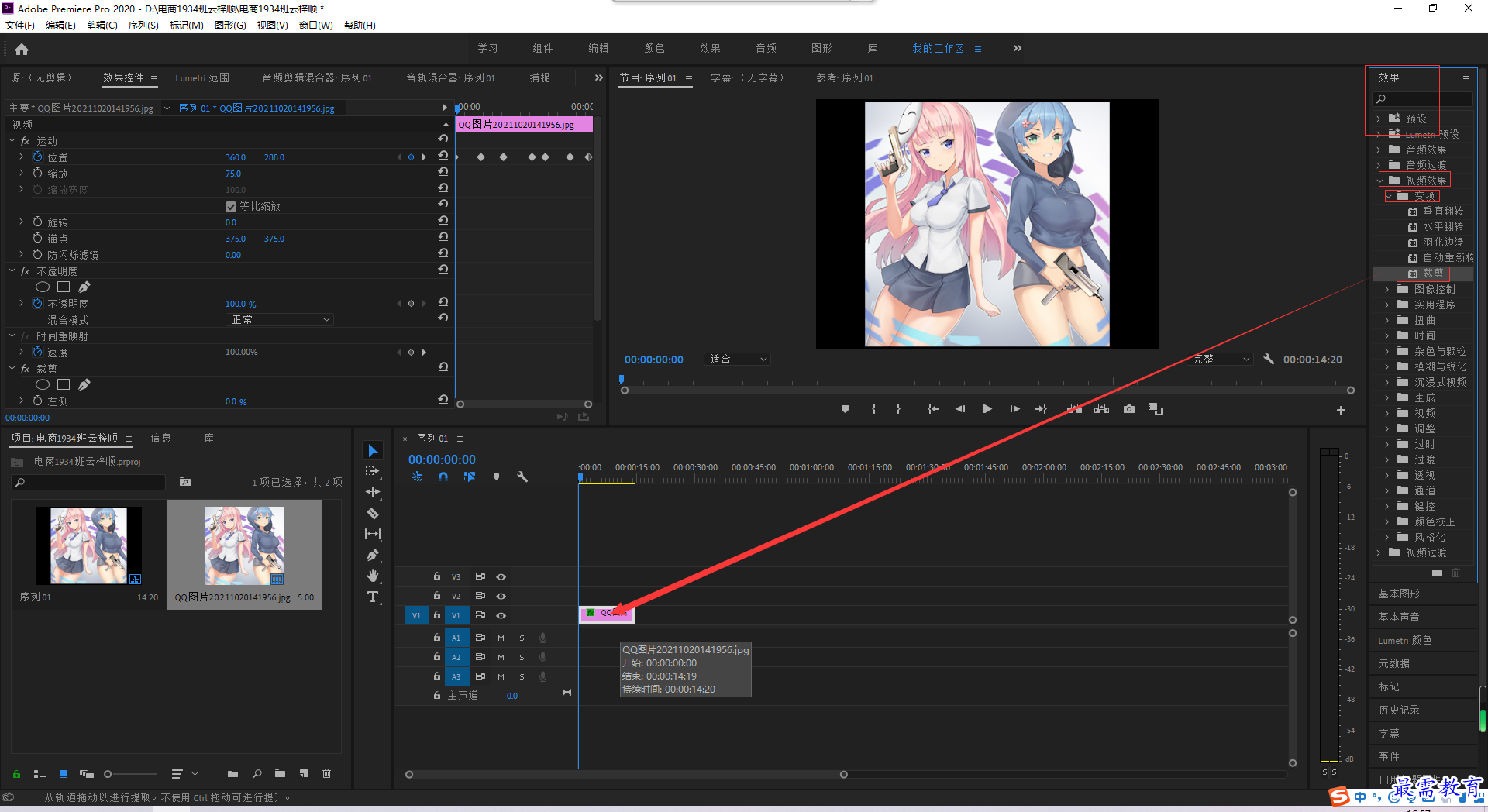The image size is (1488, 812).
Task: Select the Track Select Forward tool
Action: click(x=373, y=471)
